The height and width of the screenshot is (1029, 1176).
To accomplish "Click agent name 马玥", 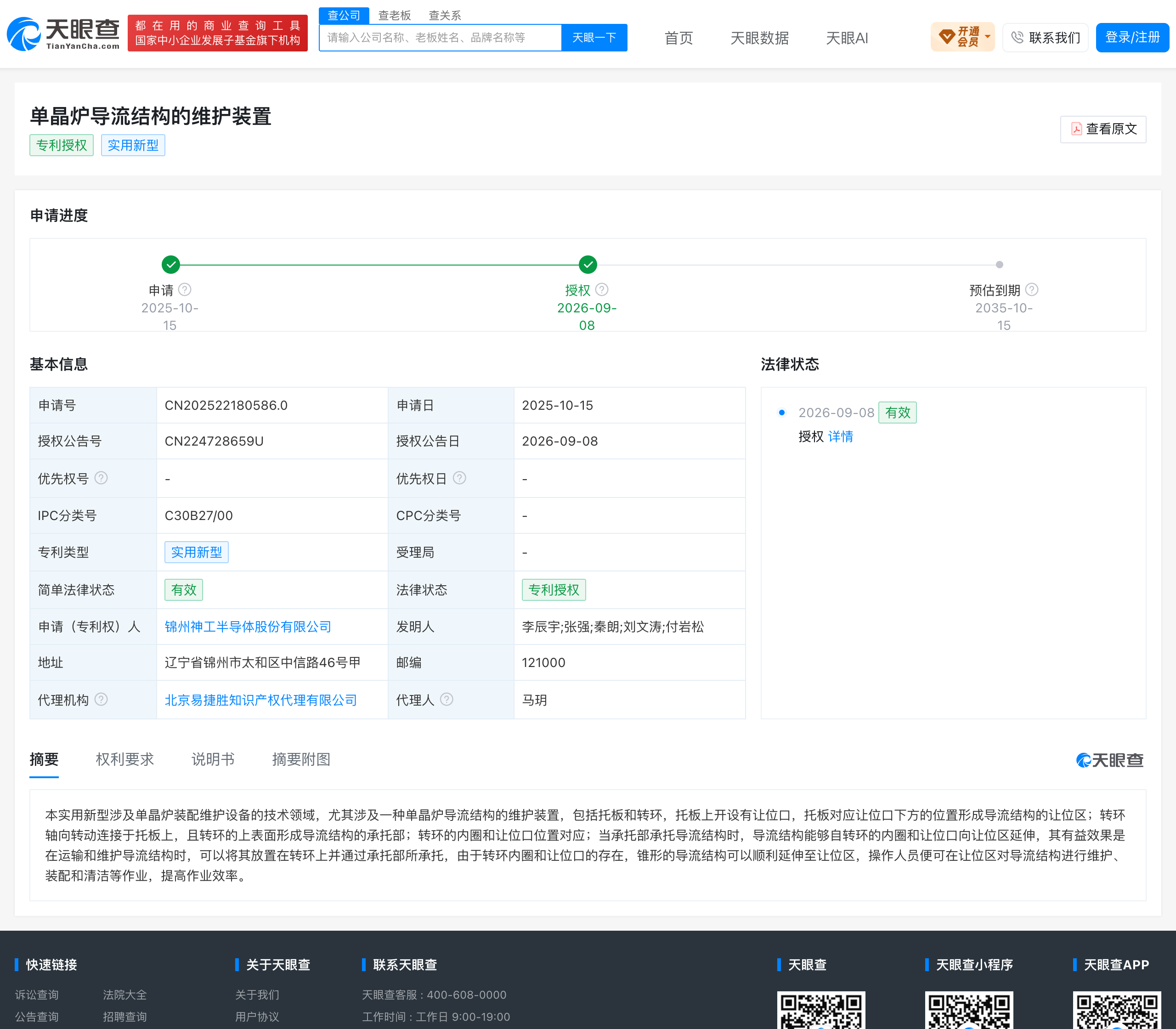I will click(x=534, y=700).
